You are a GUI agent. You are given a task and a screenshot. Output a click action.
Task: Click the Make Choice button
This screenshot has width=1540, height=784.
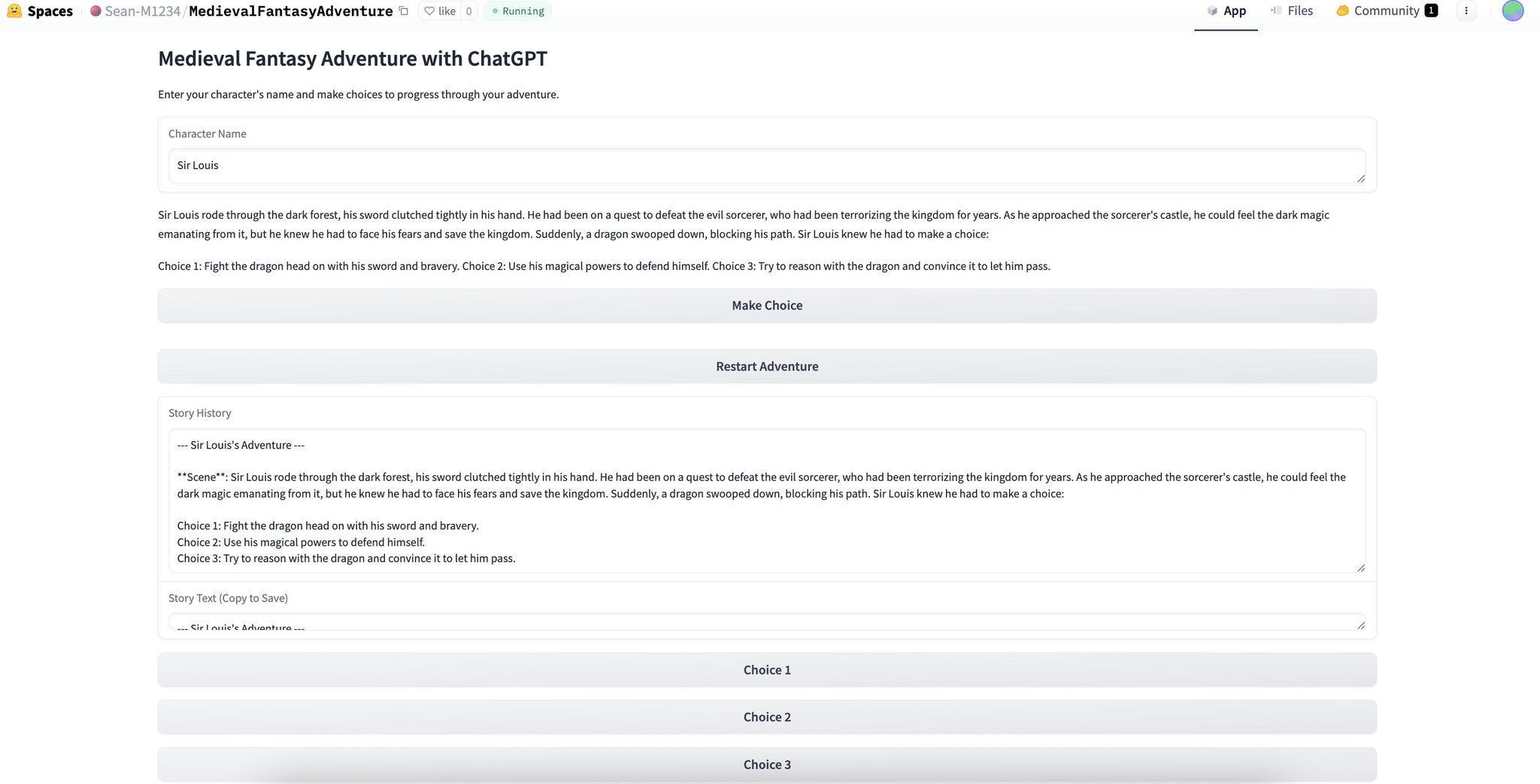point(767,305)
